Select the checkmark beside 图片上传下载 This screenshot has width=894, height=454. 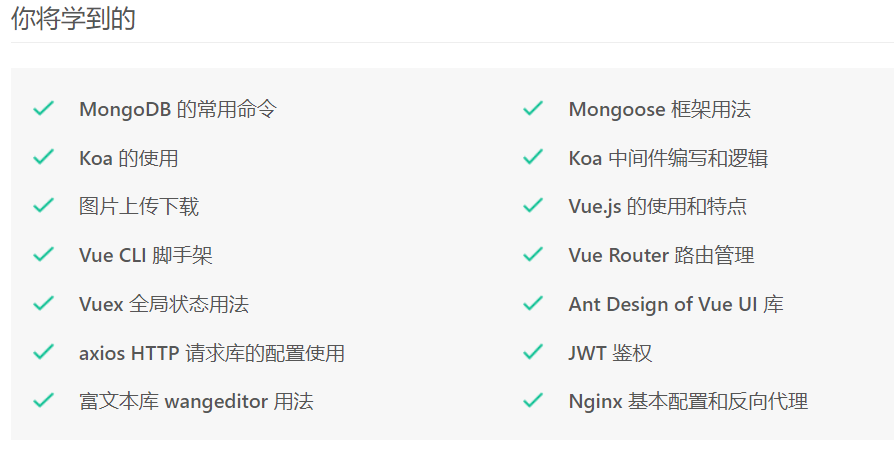pos(43,205)
